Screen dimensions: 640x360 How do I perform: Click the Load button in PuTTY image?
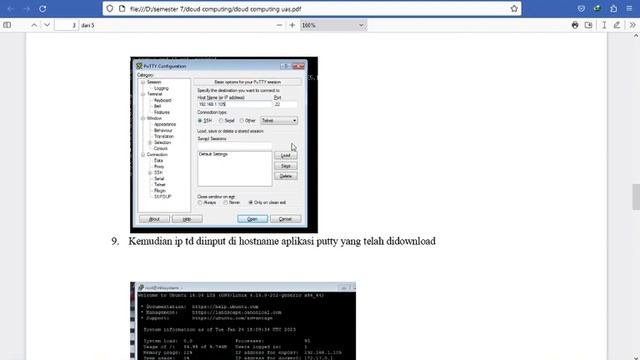coord(286,156)
